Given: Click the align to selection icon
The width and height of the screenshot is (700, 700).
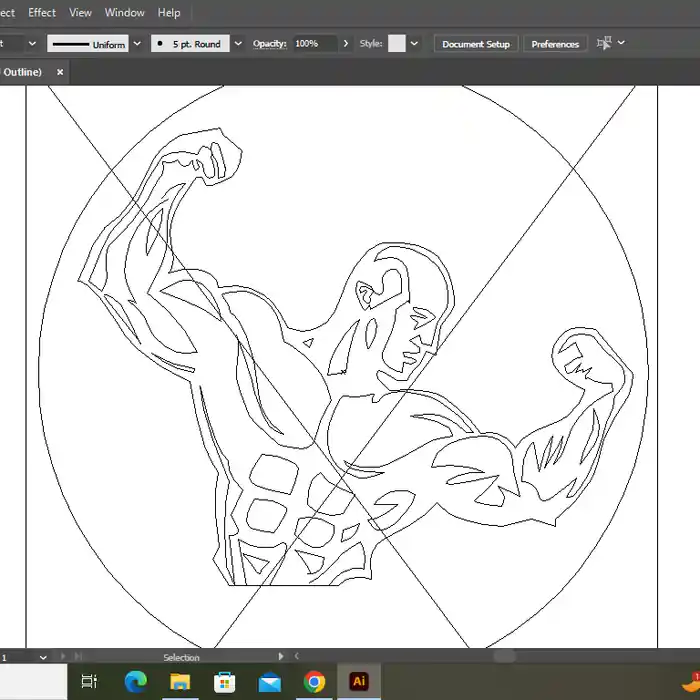Looking at the screenshot, I should coord(604,43).
